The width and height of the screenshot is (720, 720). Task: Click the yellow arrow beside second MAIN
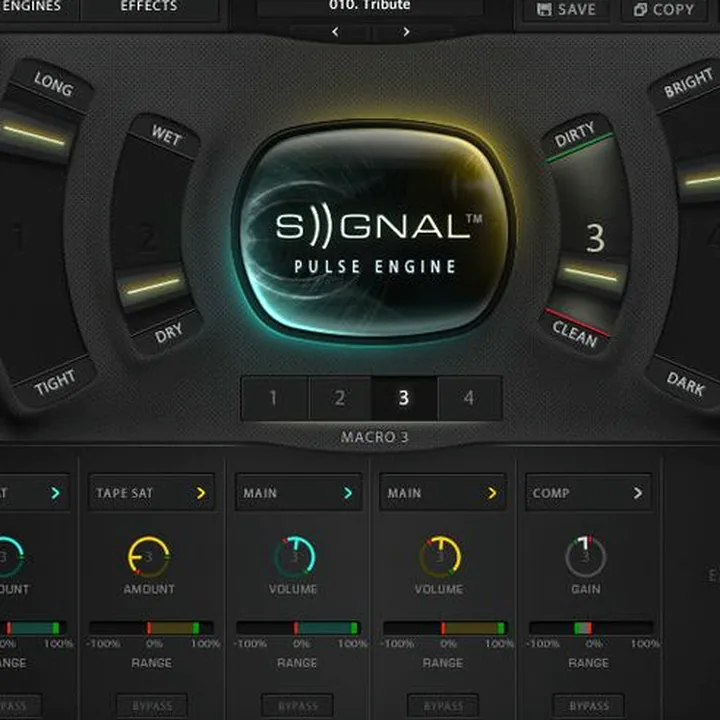[492, 493]
